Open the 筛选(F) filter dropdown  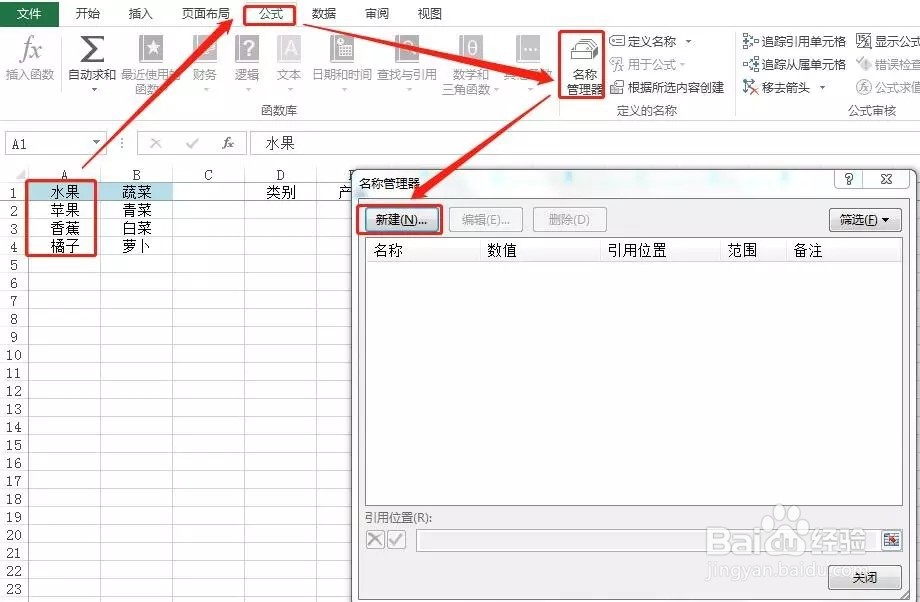coord(863,219)
